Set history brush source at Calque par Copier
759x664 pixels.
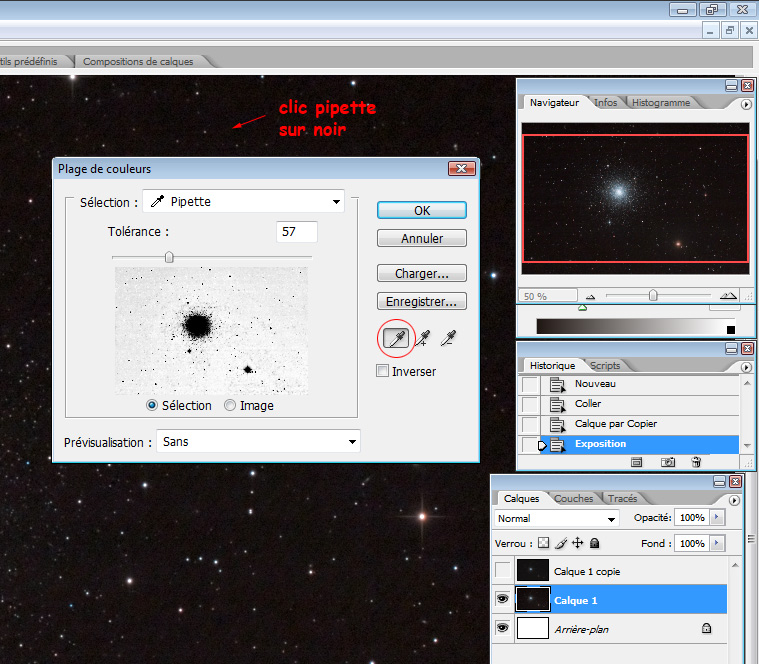tap(530, 425)
